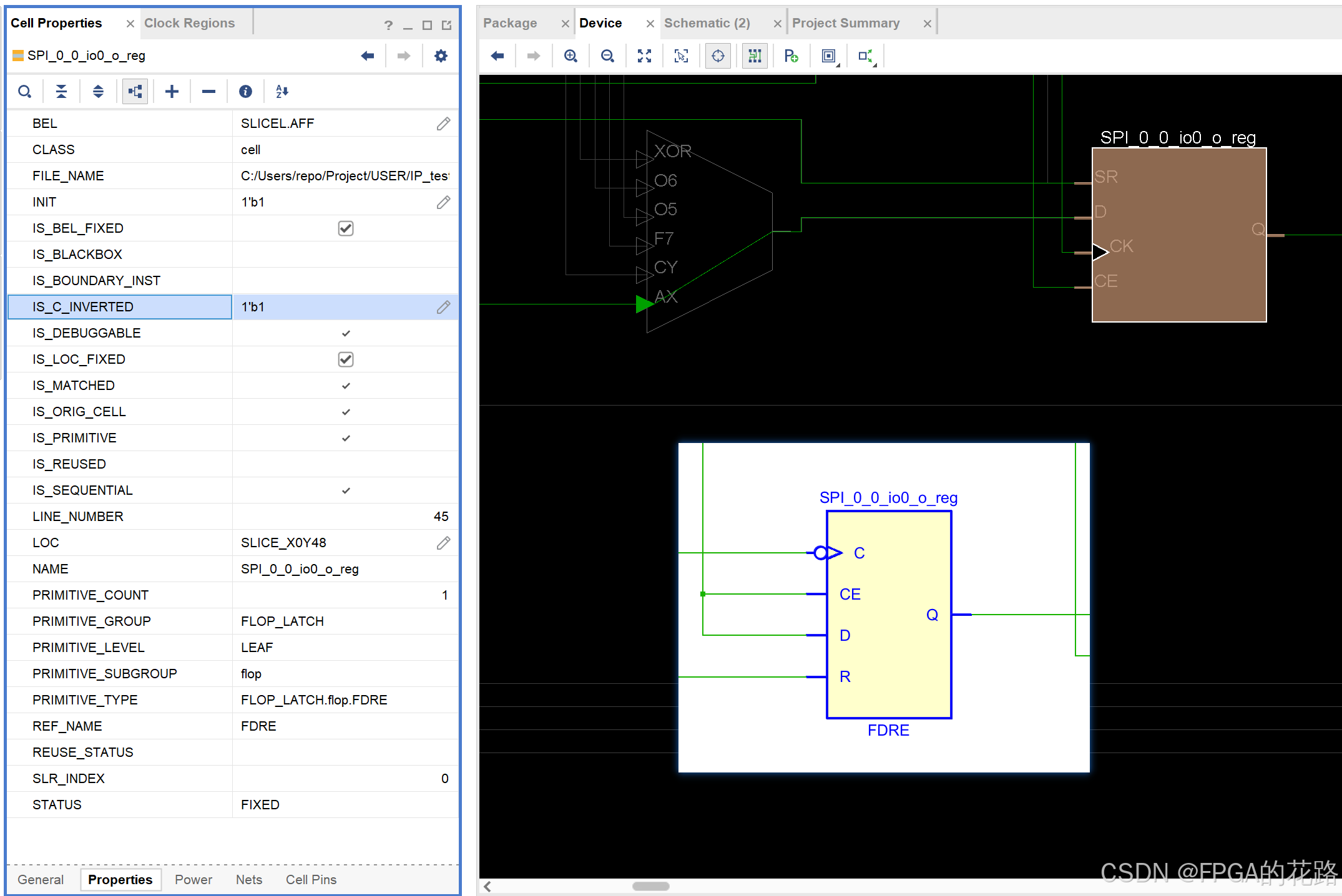Click the search icon in Cell Properties
This screenshot has width=1342, height=896.
[x=24, y=92]
